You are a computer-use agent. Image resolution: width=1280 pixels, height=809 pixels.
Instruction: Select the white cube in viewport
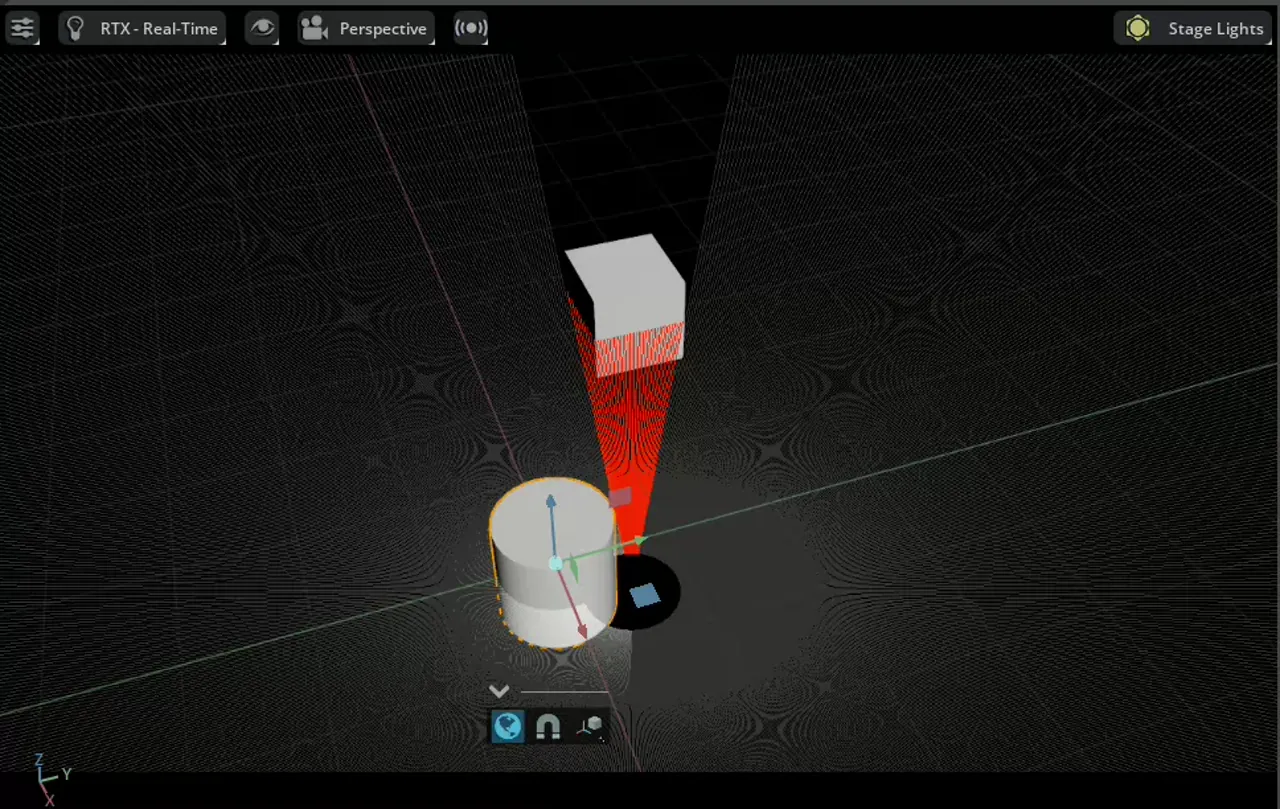[x=625, y=290]
